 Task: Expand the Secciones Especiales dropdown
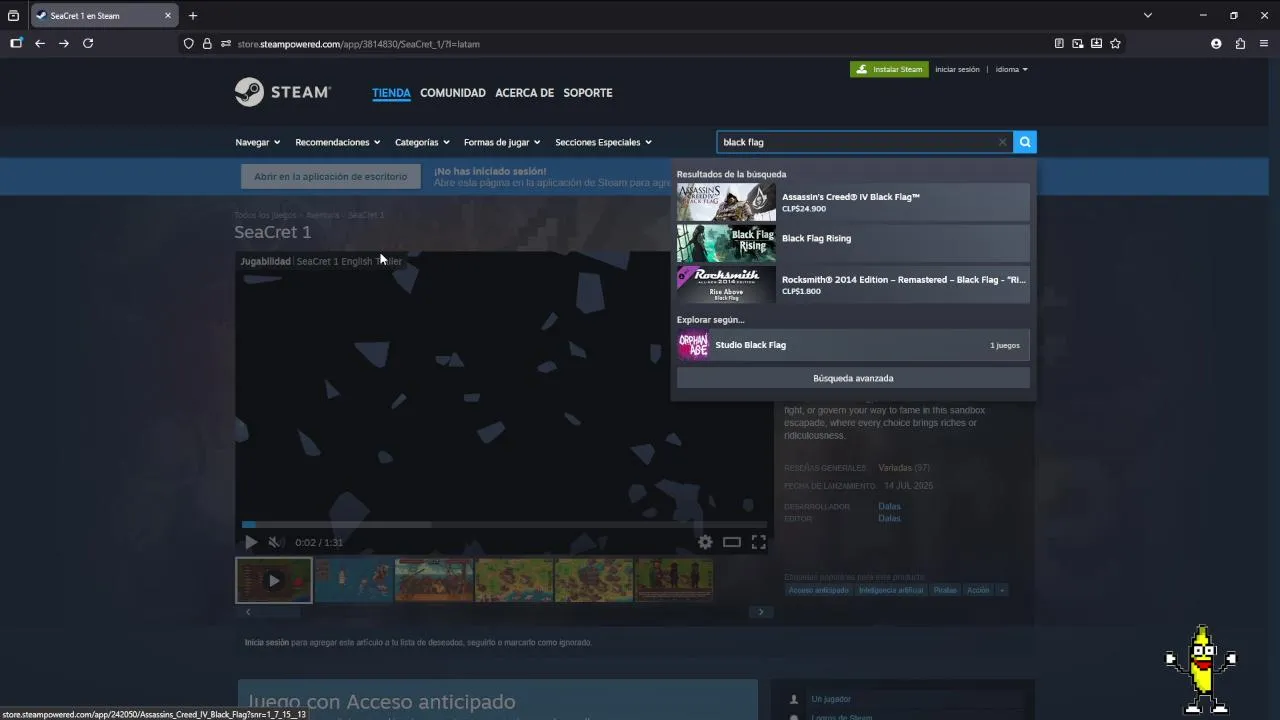[x=603, y=142]
